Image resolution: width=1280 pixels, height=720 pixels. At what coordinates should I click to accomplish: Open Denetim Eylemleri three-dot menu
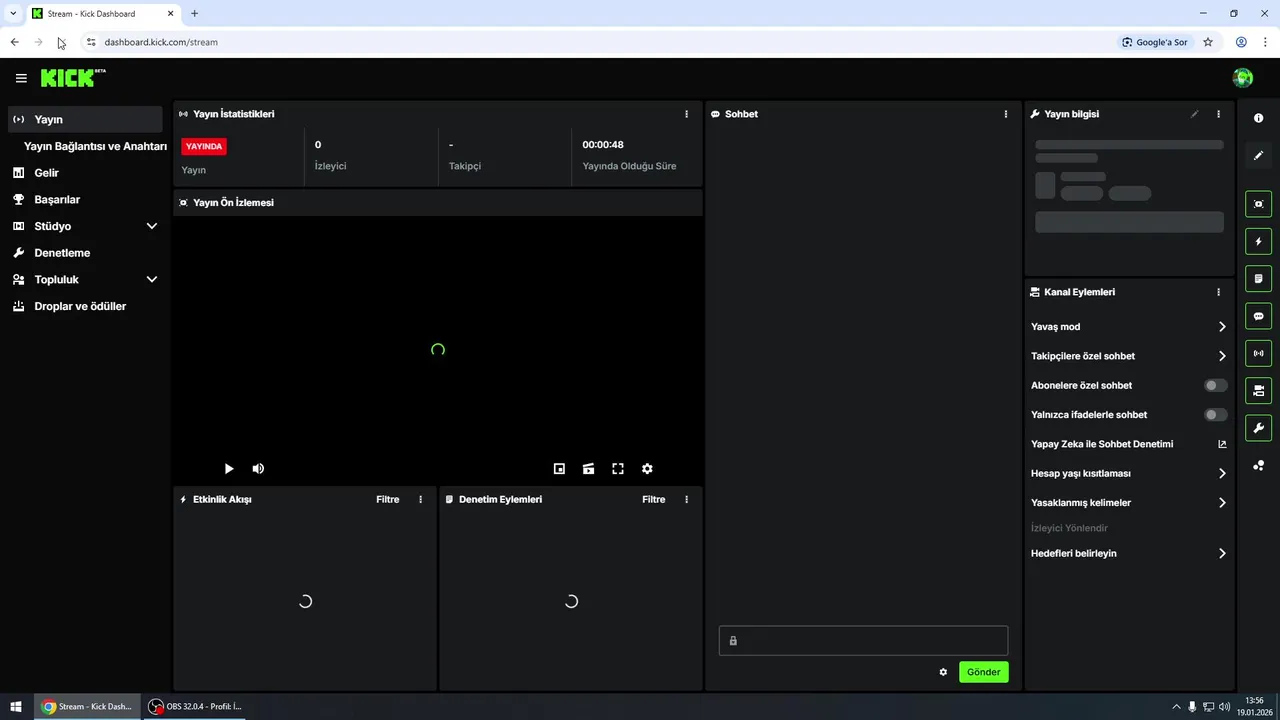coord(686,499)
